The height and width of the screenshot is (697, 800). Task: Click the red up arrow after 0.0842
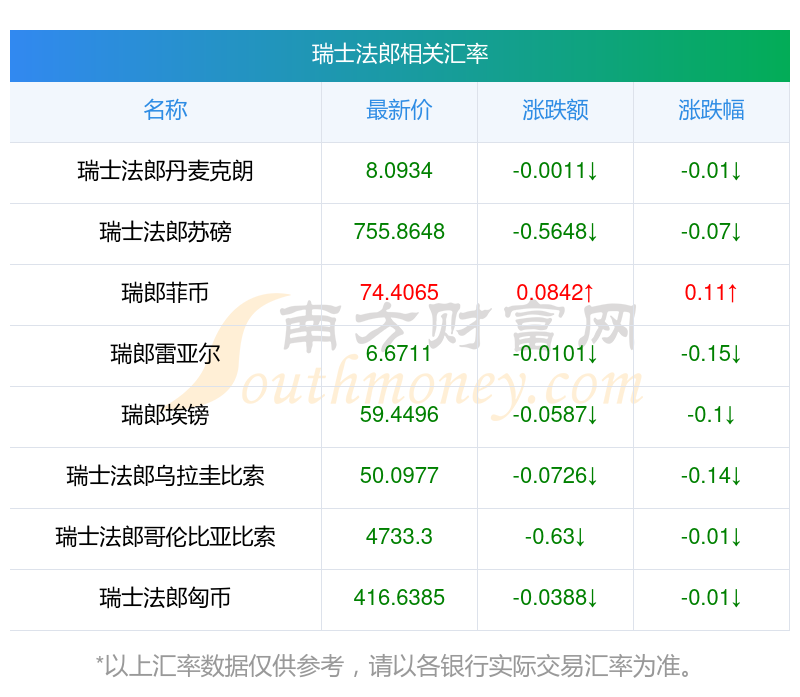590,293
